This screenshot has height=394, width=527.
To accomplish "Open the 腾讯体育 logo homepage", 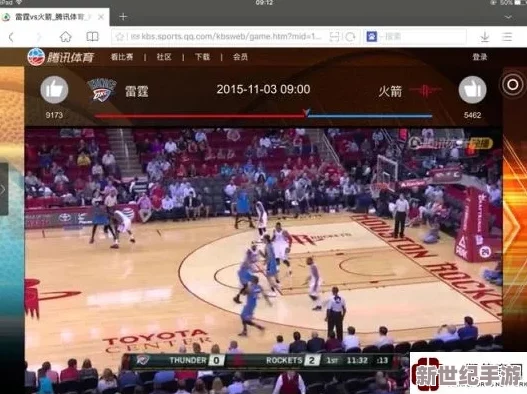I will [61, 57].
